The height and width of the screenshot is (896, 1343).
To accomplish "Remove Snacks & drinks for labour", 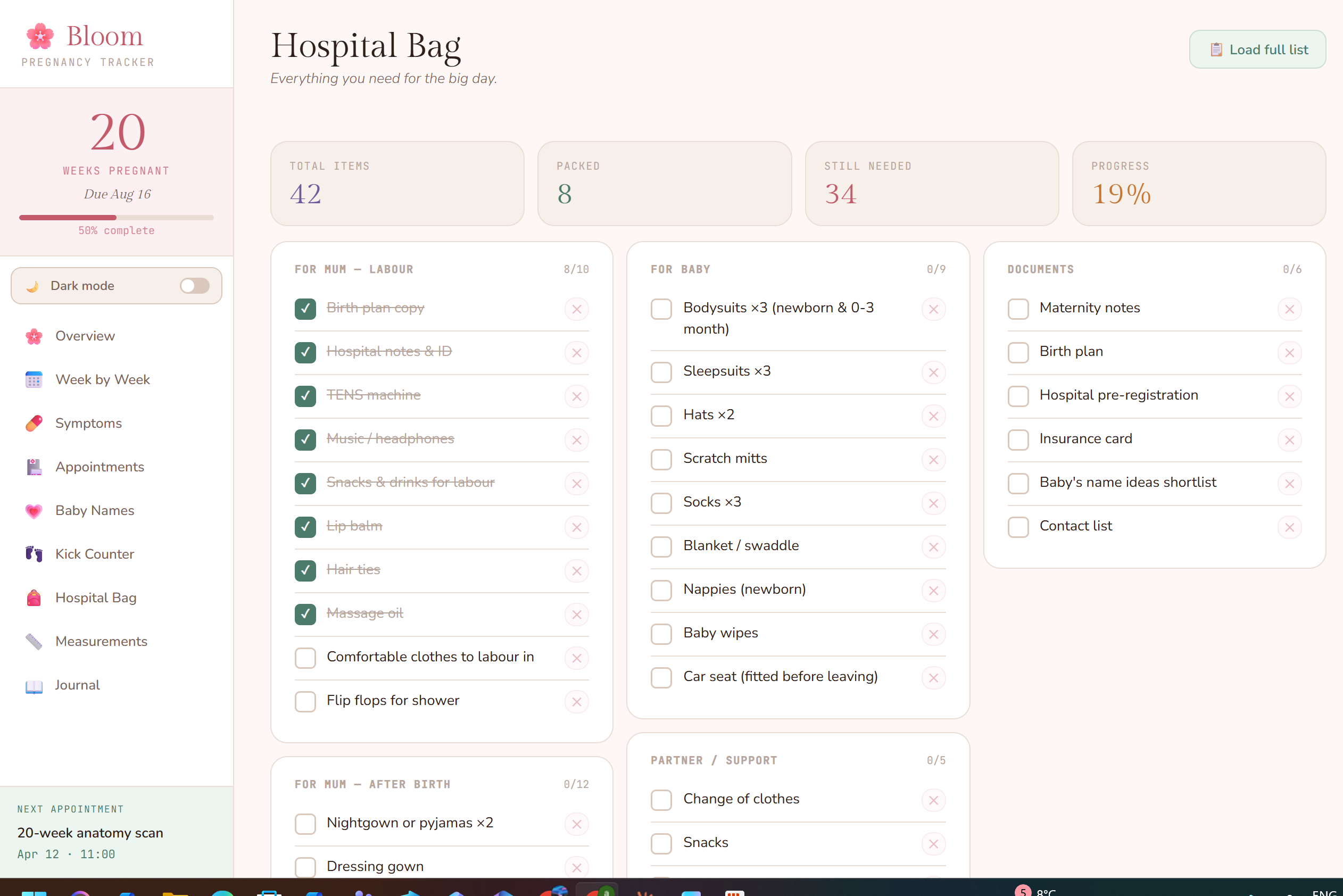I will (x=577, y=484).
